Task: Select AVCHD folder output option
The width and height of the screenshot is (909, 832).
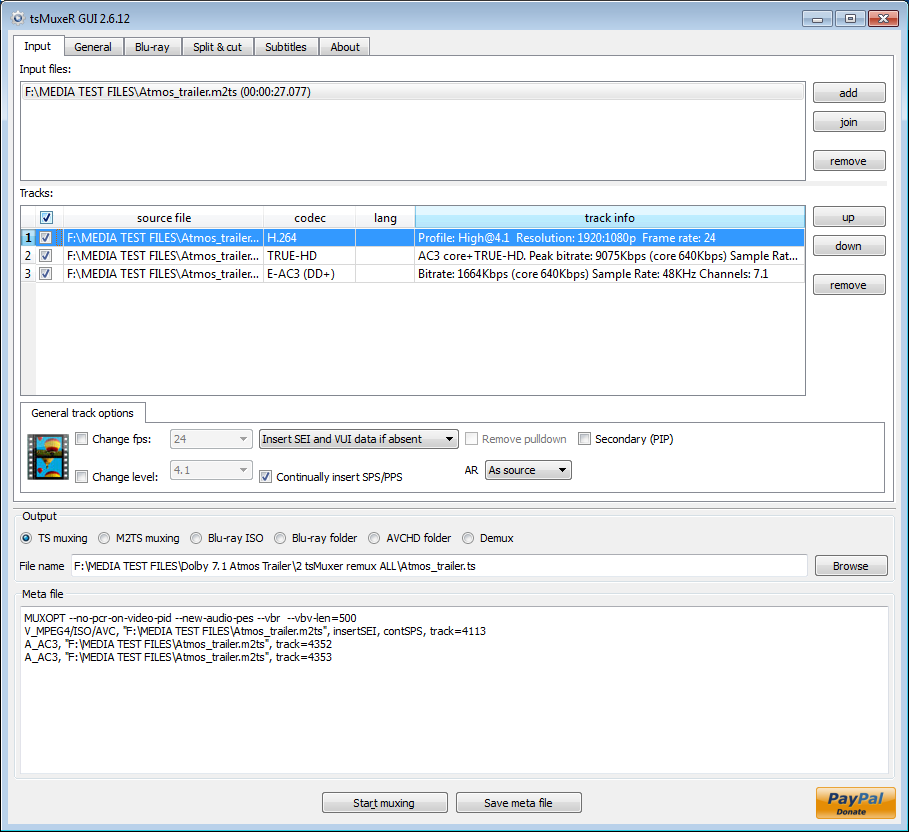Action: 374,538
